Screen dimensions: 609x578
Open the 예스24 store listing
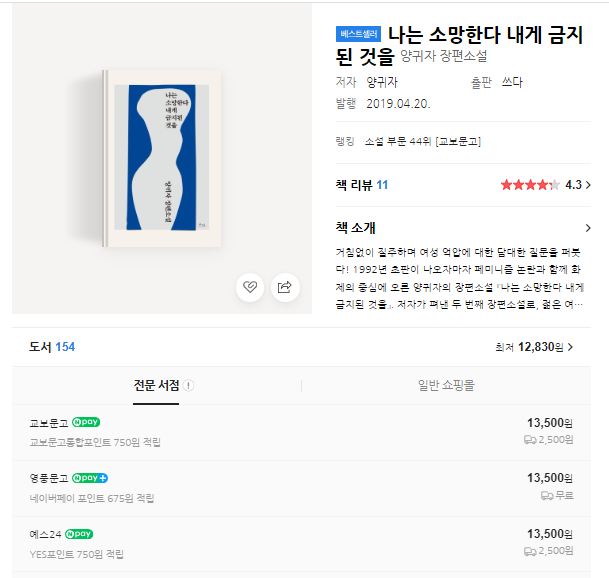tap(44, 534)
